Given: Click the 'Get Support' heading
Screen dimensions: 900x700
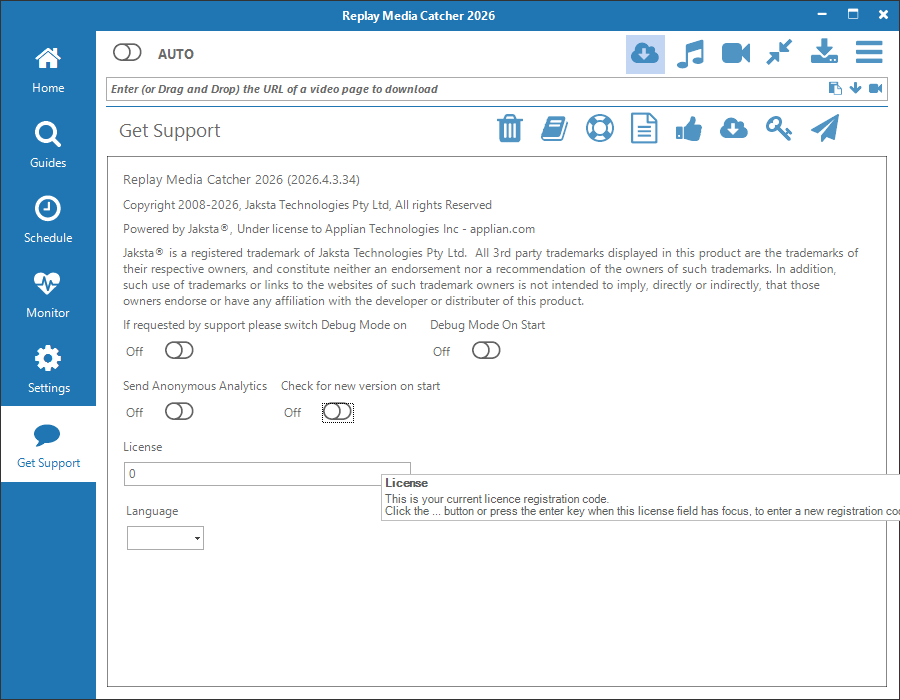Looking at the screenshot, I should 169,131.
